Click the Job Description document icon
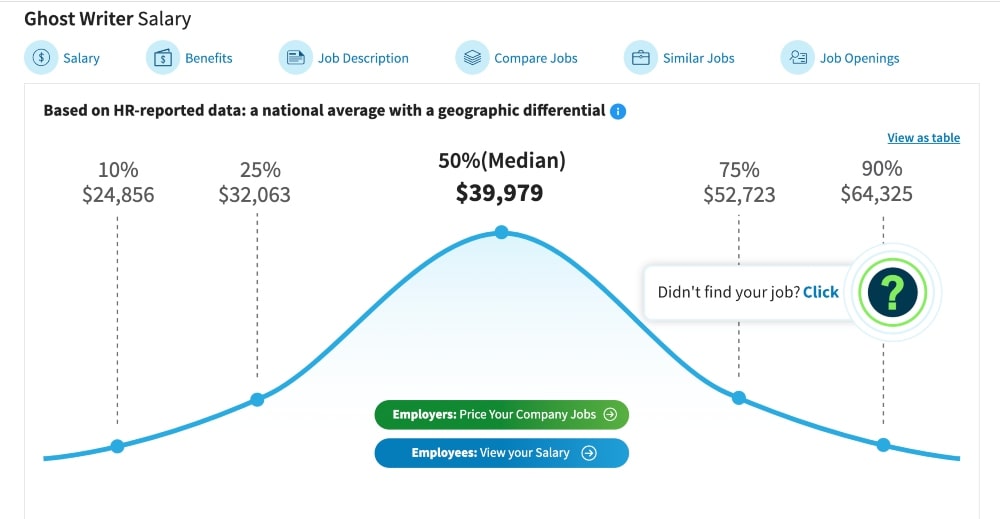1000x519 pixels. (295, 58)
